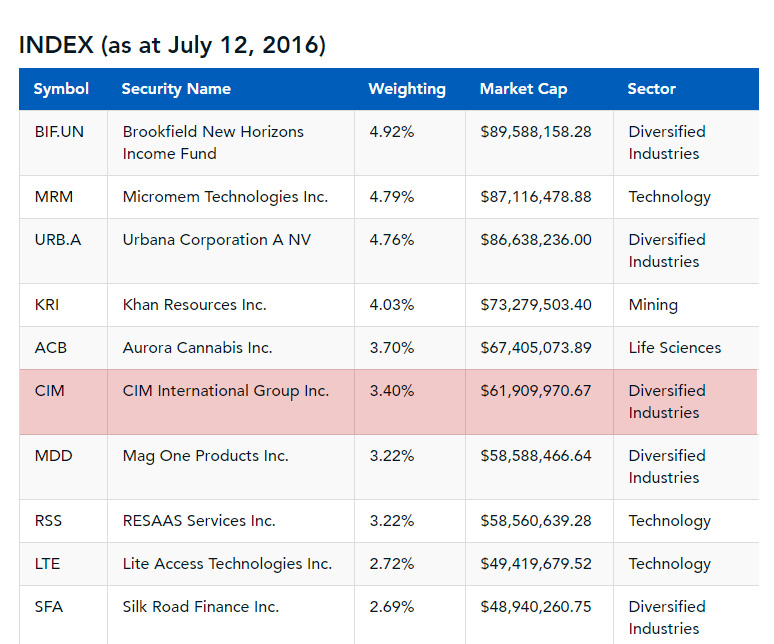Click the Symbol column header
The width and height of the screenshot is (774, 644).
pyautogui.click(x=61, y=89)
